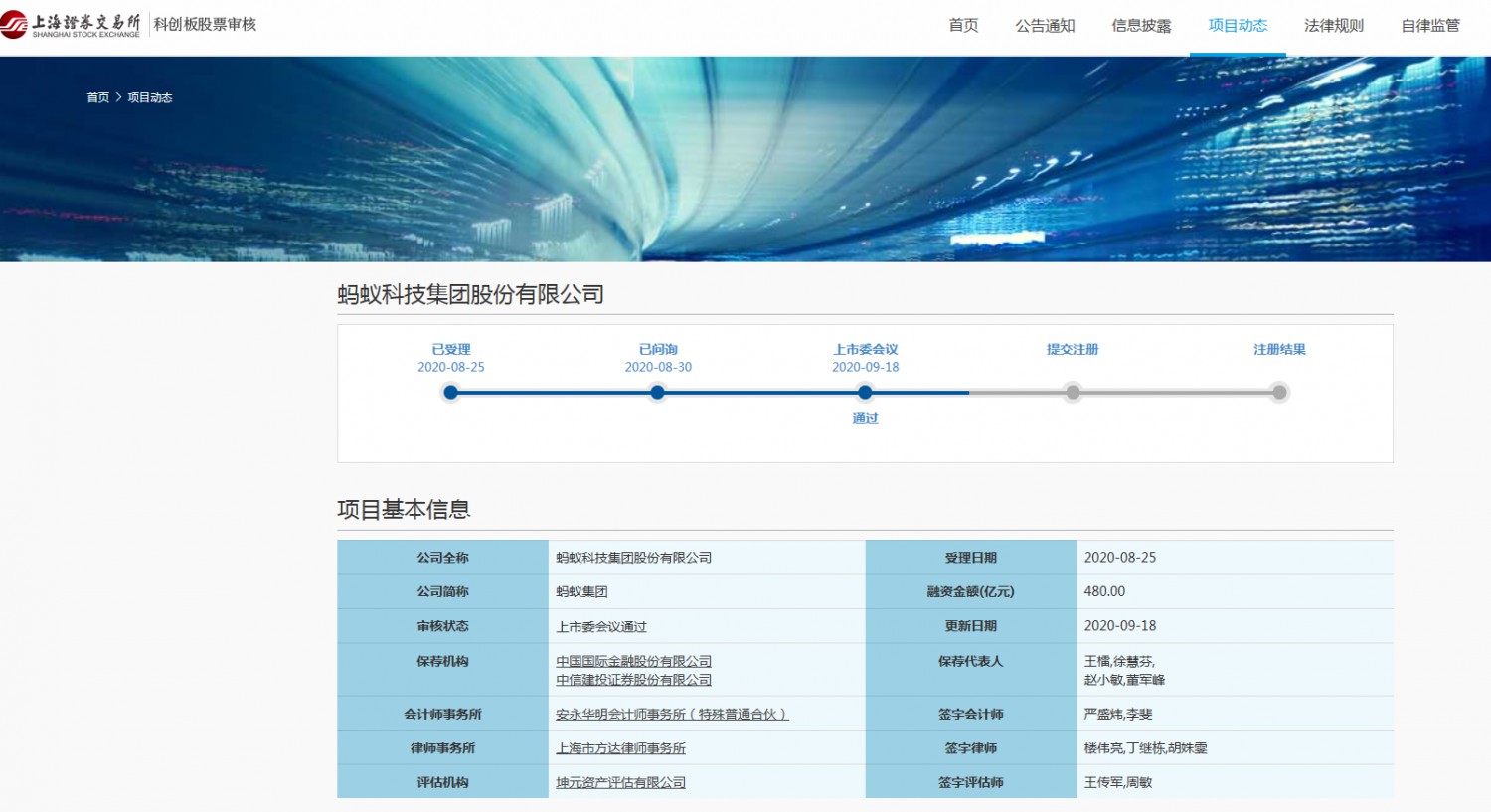Click the 签字评估师 header cell

pyautogui.click(x=970, y=782)
